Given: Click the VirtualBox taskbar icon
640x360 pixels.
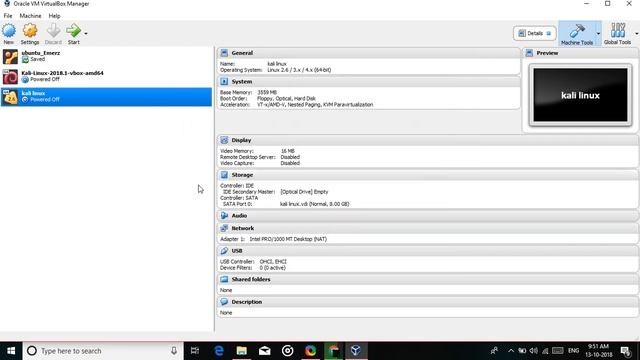Looking at the screenshot, I should [356, 351].
